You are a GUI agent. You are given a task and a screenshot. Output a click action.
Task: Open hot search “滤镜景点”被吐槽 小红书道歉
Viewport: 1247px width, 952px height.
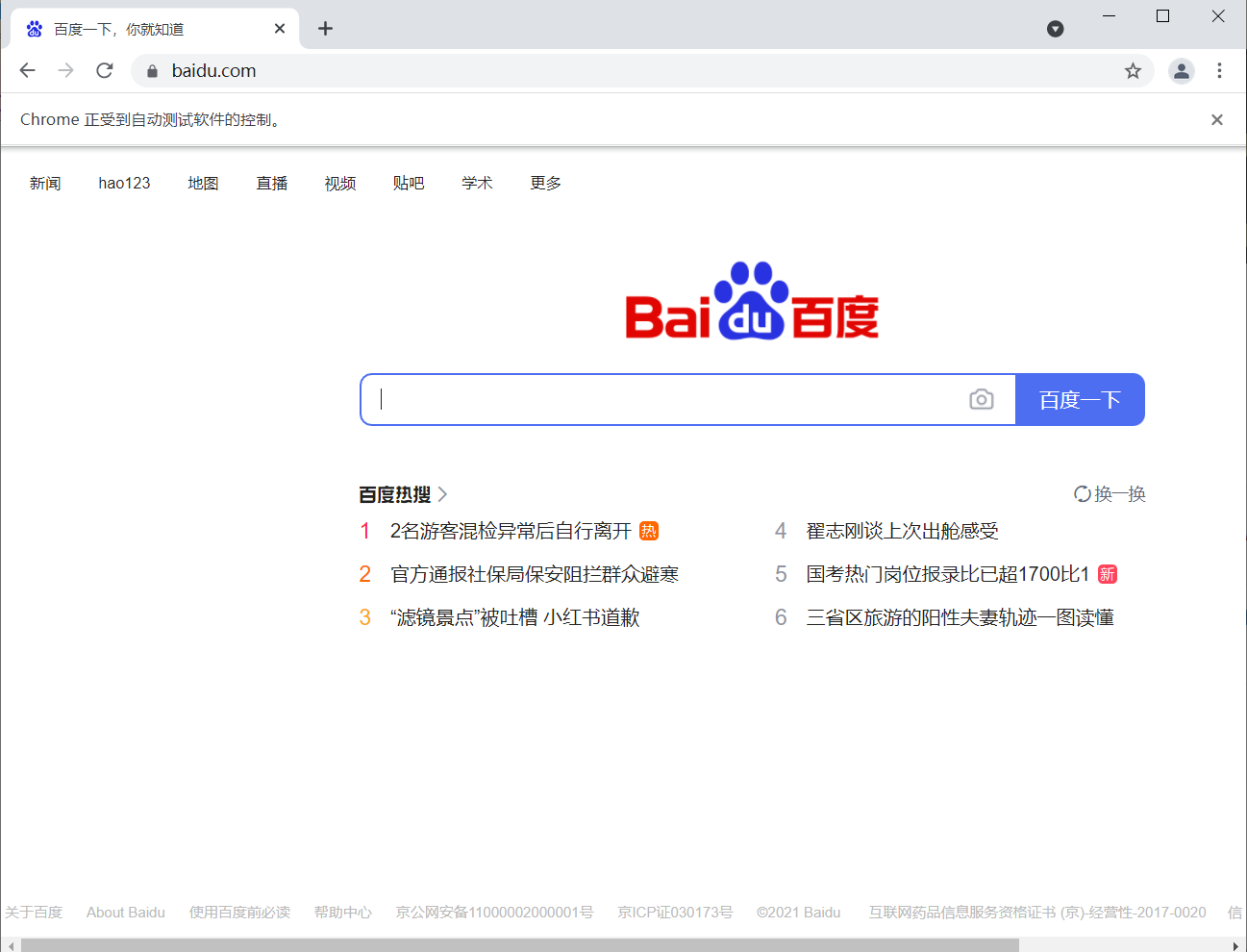515,617
